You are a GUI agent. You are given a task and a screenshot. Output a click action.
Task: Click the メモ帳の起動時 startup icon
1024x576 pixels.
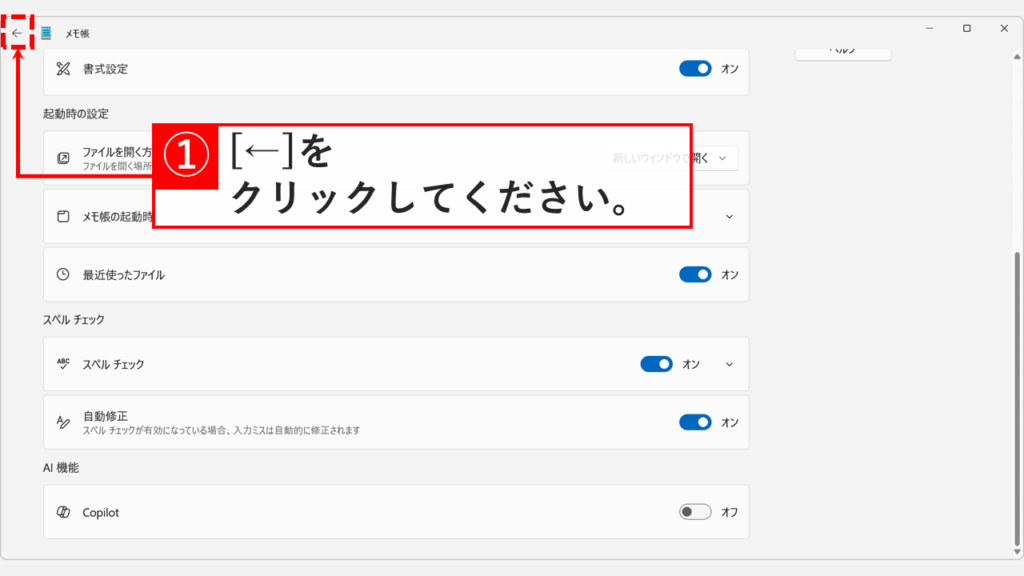point(62,215)
